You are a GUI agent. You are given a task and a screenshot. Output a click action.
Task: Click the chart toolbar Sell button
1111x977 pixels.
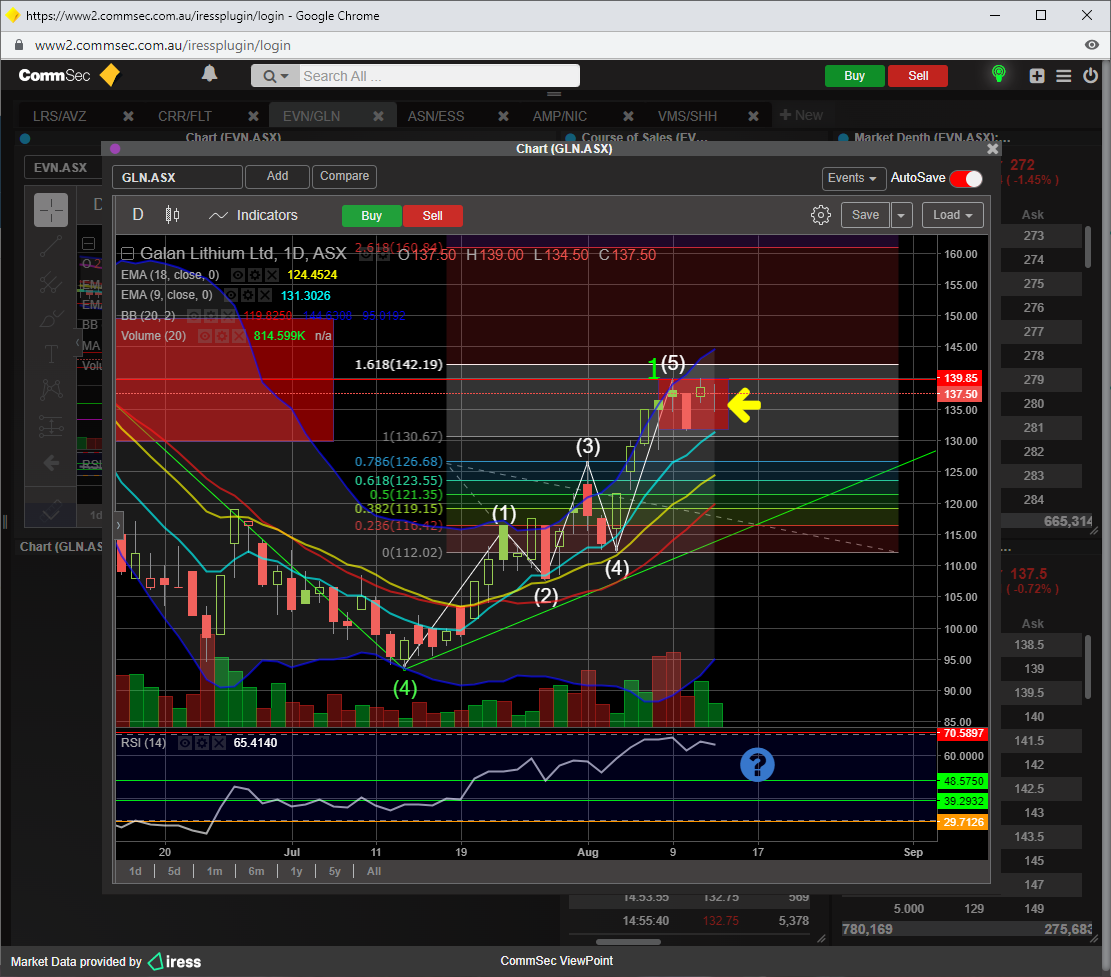point(433,216)
